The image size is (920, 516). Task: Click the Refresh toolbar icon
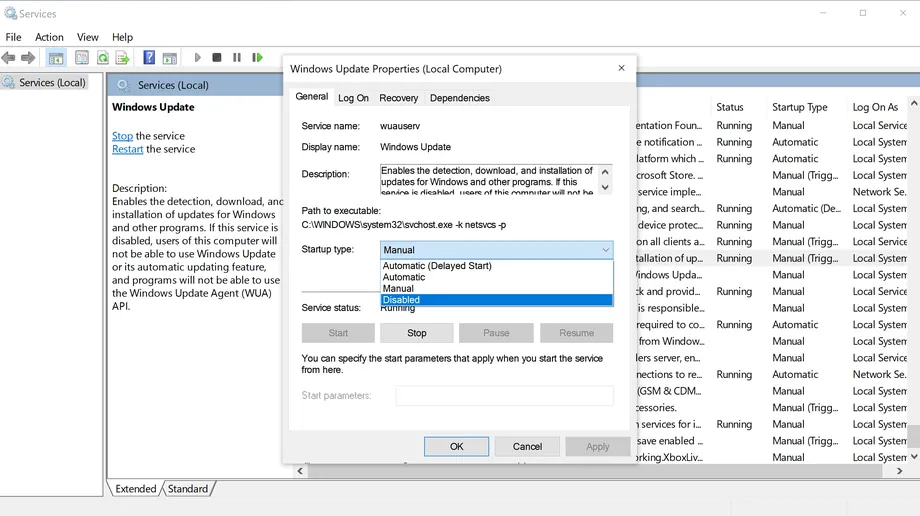click(x=103, y=58)
